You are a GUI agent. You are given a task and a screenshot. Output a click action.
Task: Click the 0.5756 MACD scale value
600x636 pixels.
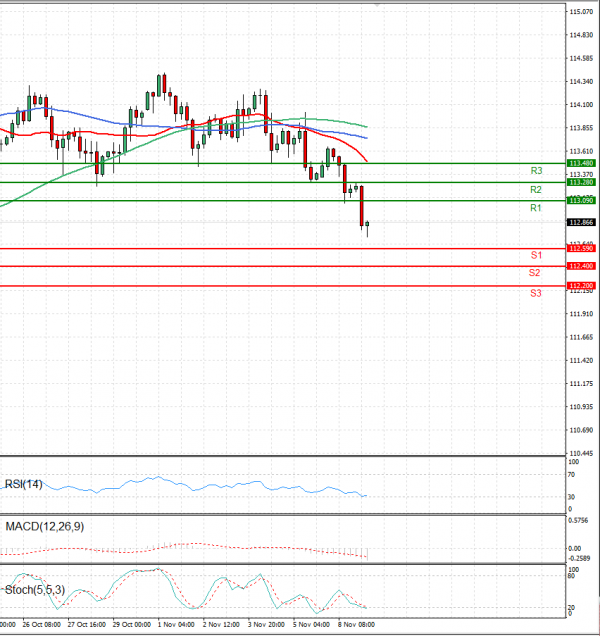pyautogui.click(x=578, y=520)
